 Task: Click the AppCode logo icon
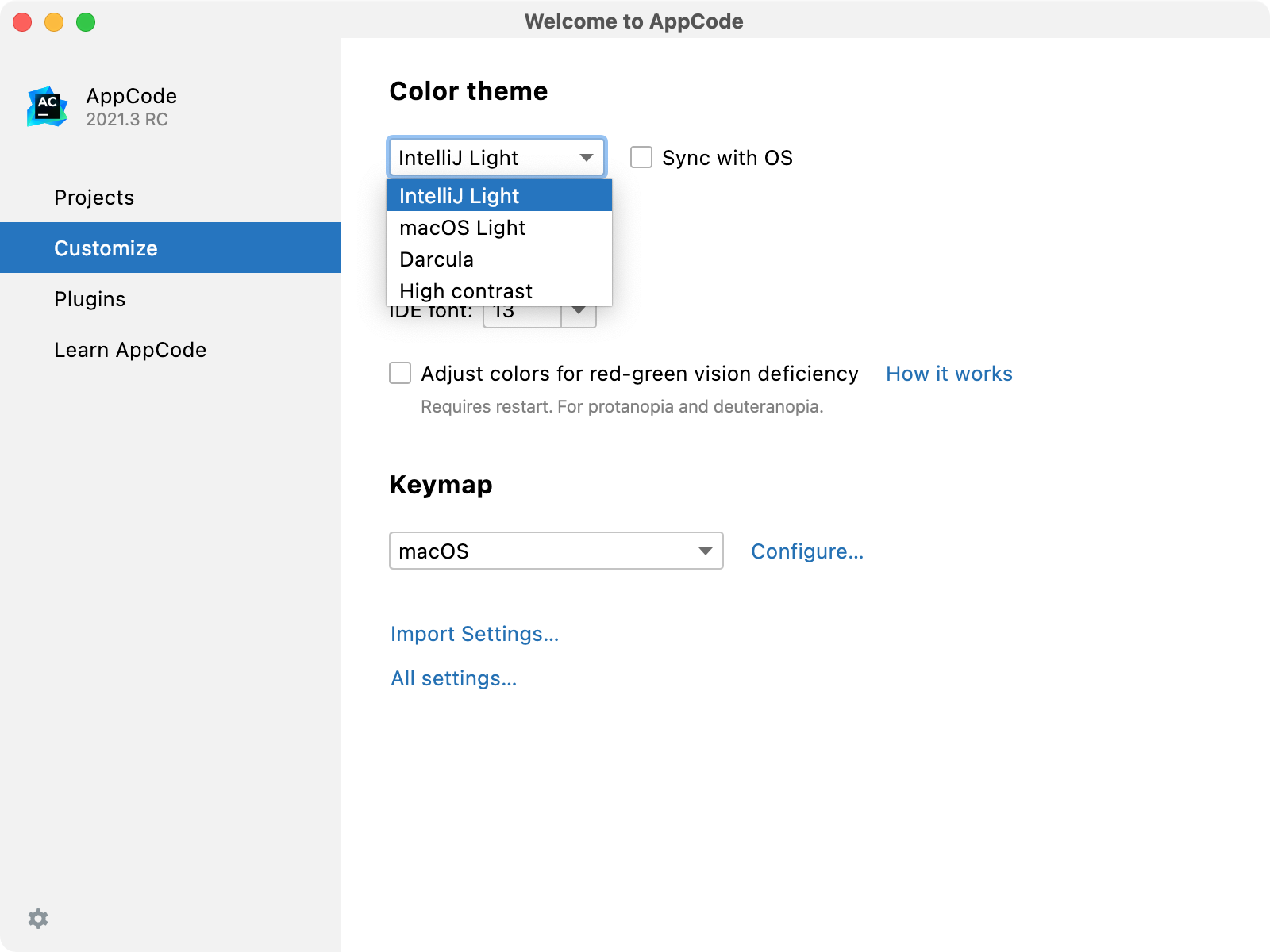pos(47,107)
